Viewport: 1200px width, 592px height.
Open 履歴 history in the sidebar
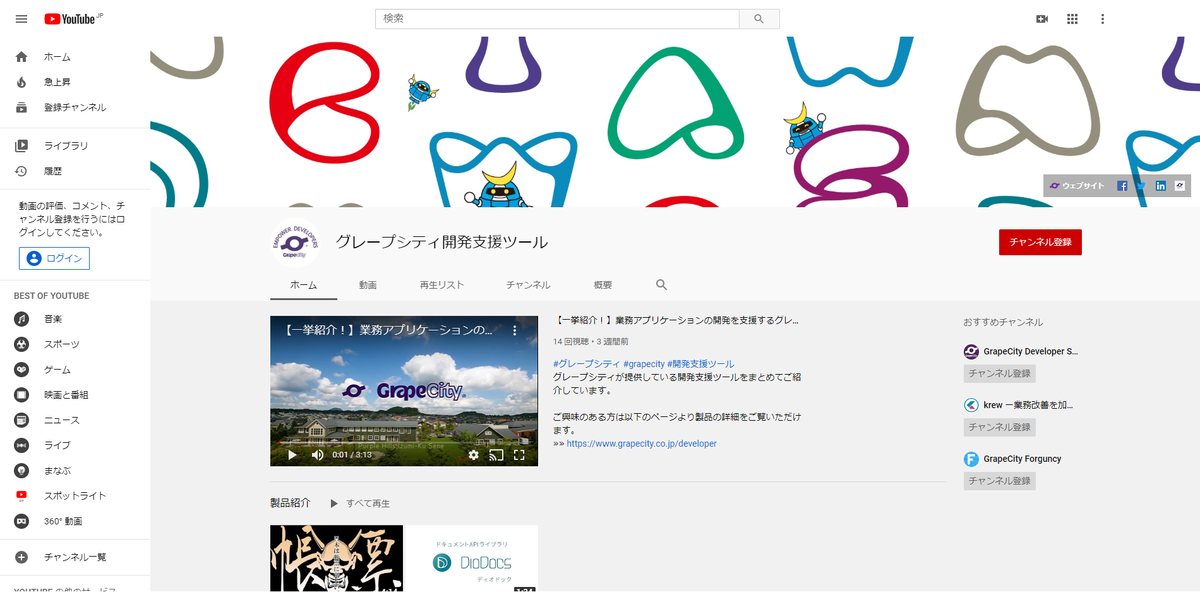coord(75,171)
